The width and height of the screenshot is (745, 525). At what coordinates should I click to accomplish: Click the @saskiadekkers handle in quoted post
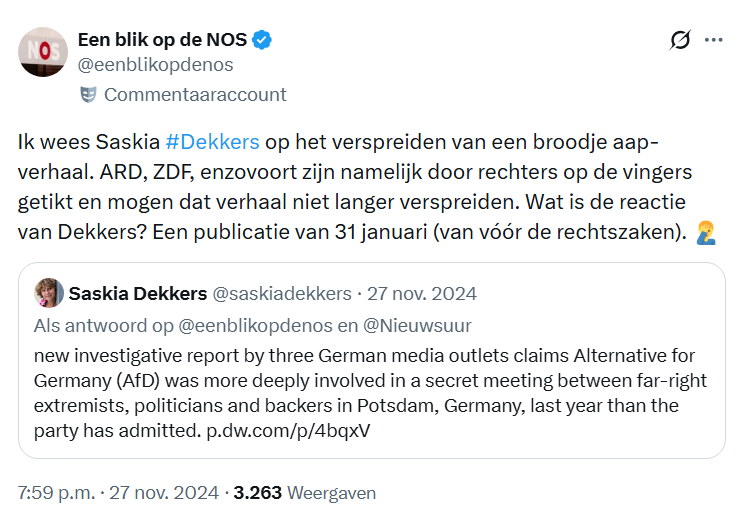coord(284,293)
